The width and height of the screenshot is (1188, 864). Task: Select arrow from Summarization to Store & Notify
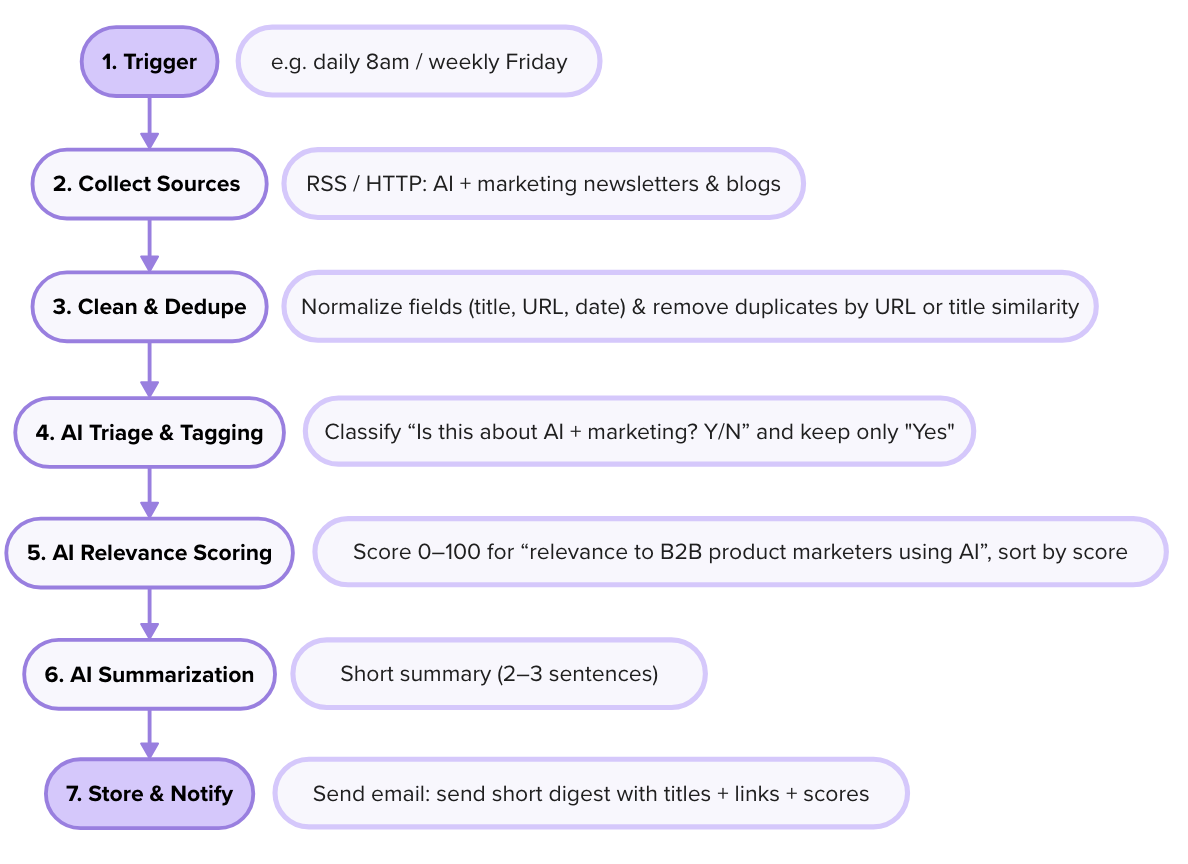(149, 734)
